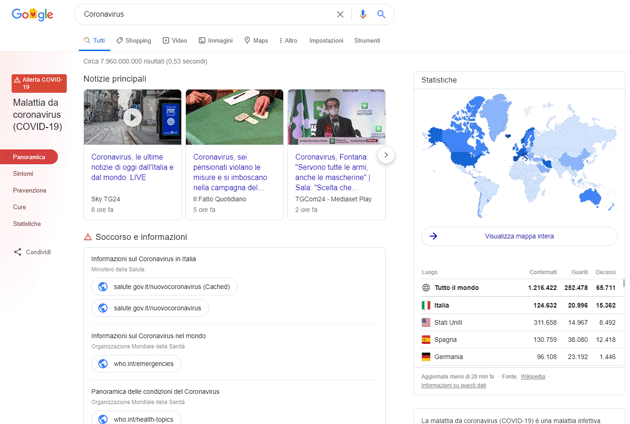Clear the search box with the X icon

(x=340, y=14)
